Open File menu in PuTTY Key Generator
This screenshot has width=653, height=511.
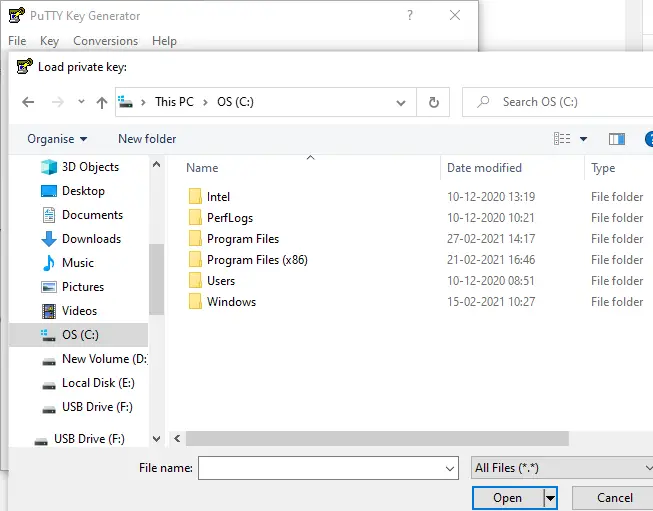(x=17, y=41)
